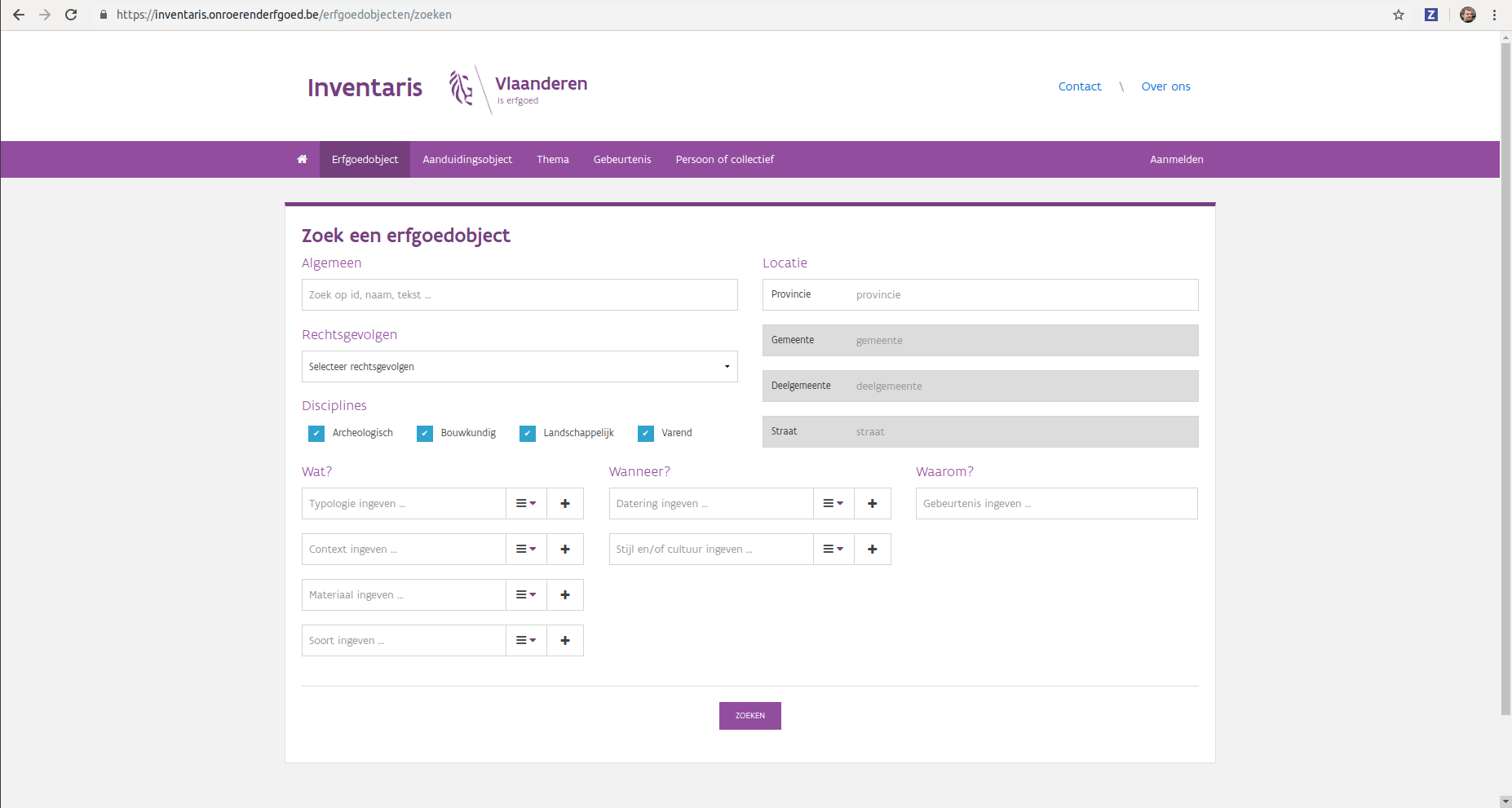
Task: Click the Aanmelden link
Action: (x=1177, y=159)
